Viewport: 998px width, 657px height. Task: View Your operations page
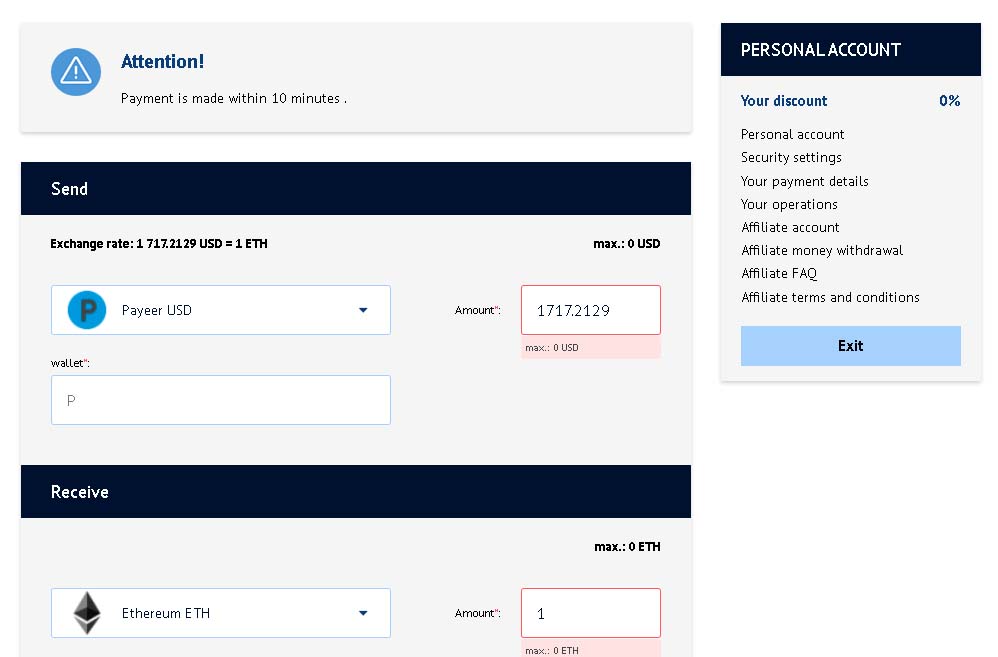789,204
